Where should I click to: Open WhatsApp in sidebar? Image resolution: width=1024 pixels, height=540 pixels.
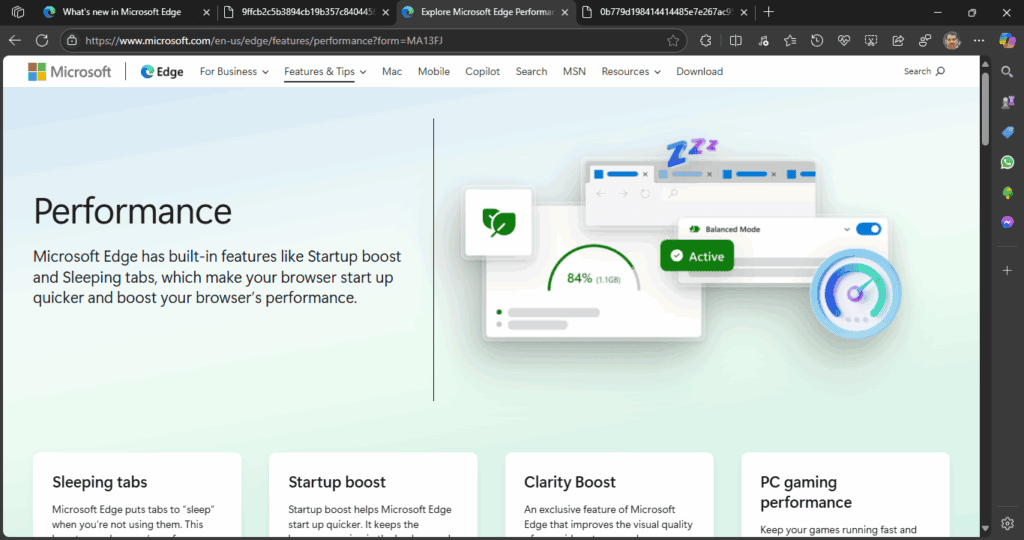coord(1007,162)
